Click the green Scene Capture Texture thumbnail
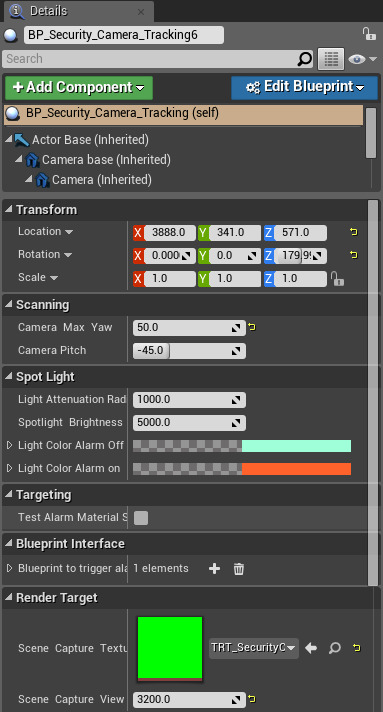 170,649
